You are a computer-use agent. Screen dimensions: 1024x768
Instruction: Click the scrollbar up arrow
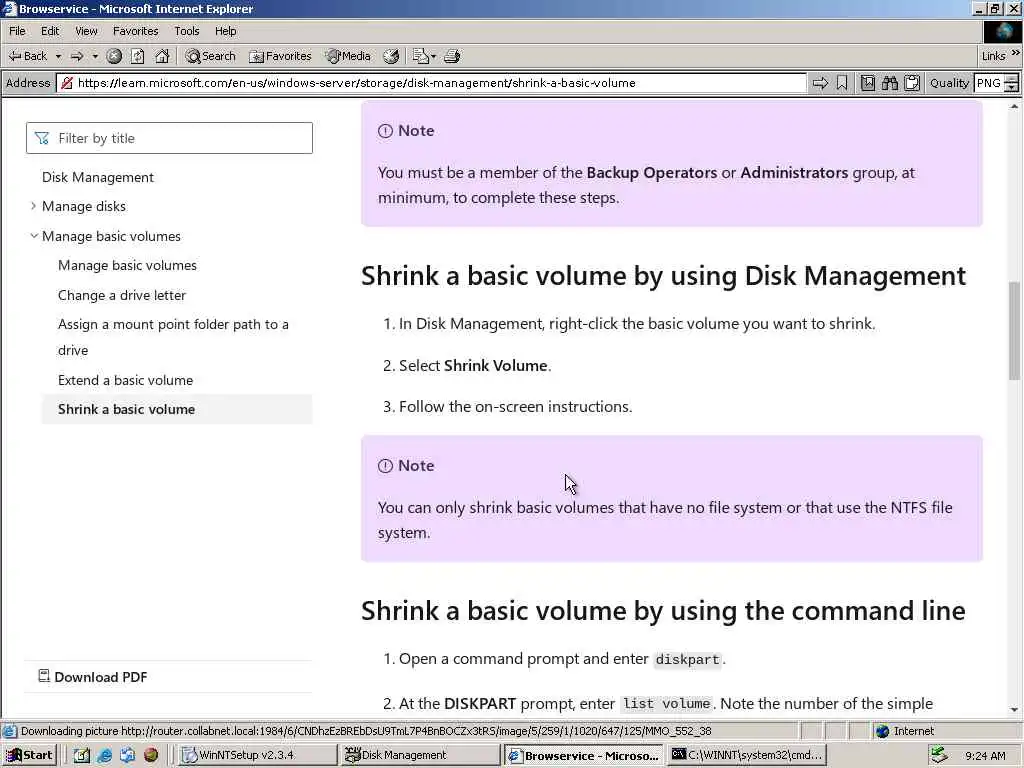pyautogui.click(x=1014, y=106)
